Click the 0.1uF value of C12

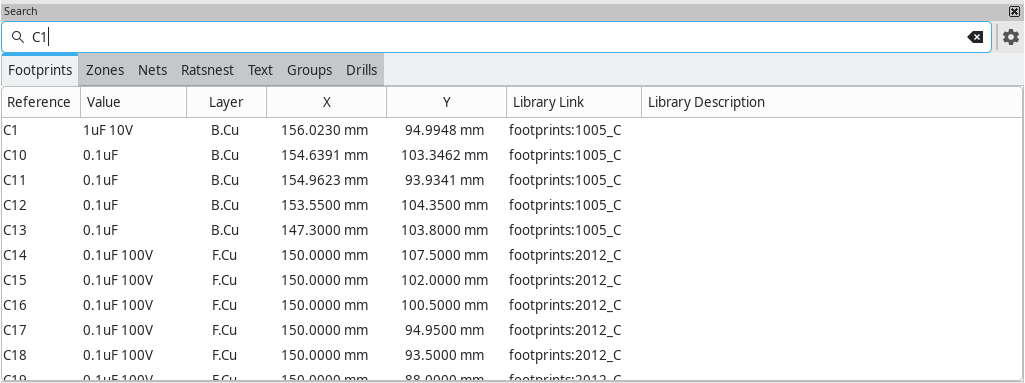pos(101,205)
